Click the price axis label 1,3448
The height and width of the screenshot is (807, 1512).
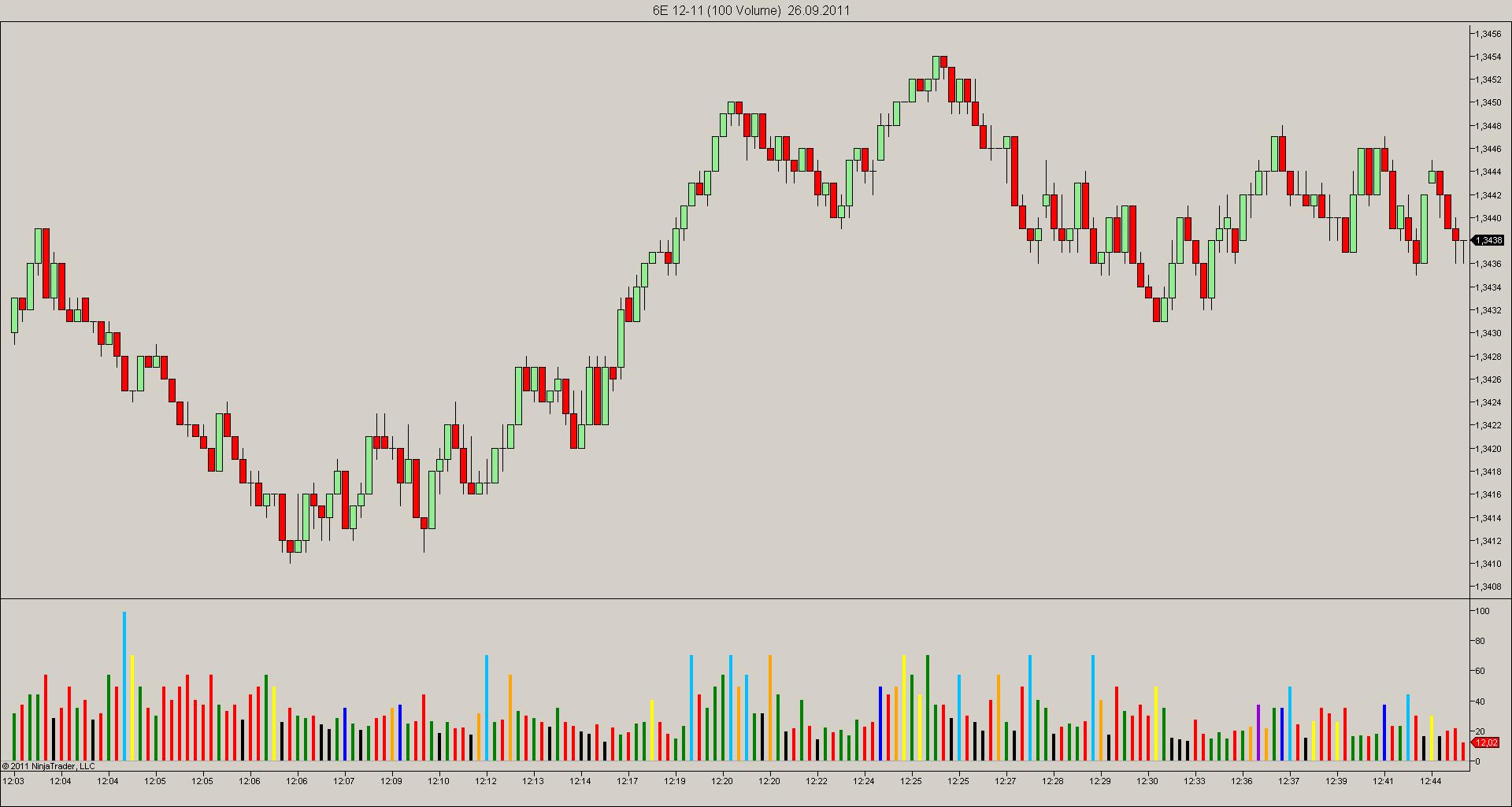[1488, 126]
